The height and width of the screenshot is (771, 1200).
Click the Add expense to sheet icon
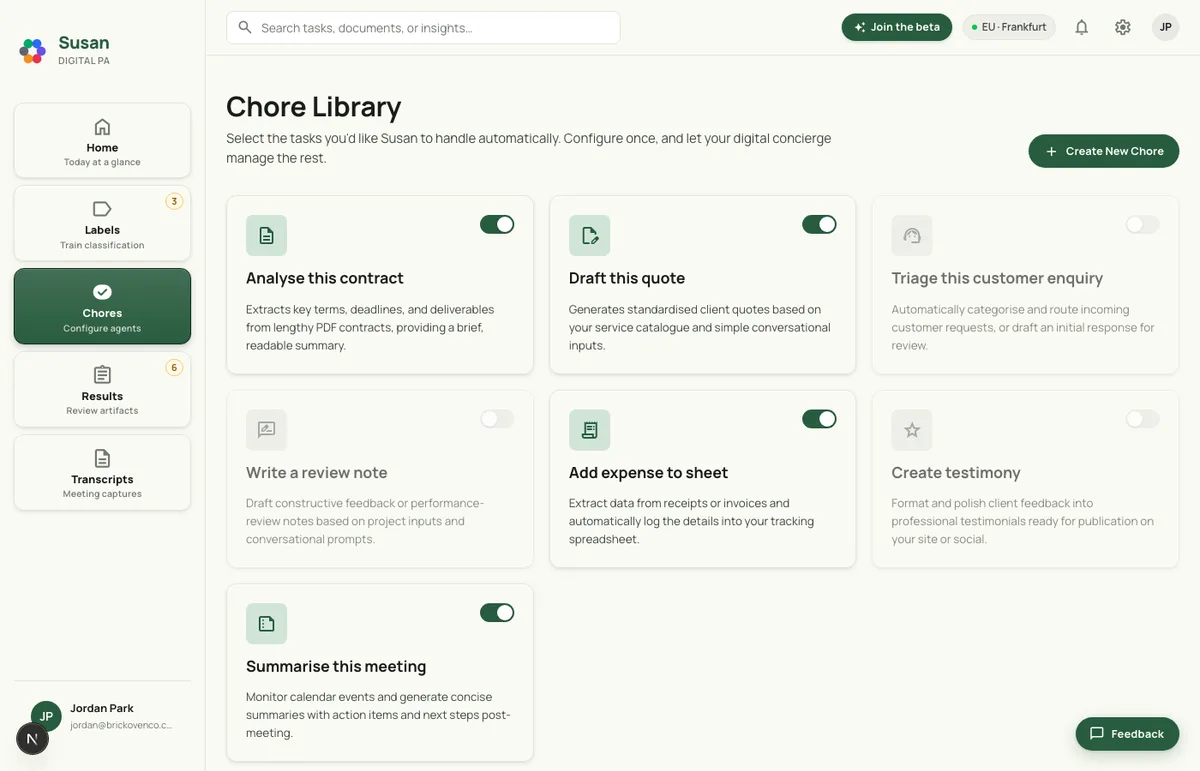[589, 430]
